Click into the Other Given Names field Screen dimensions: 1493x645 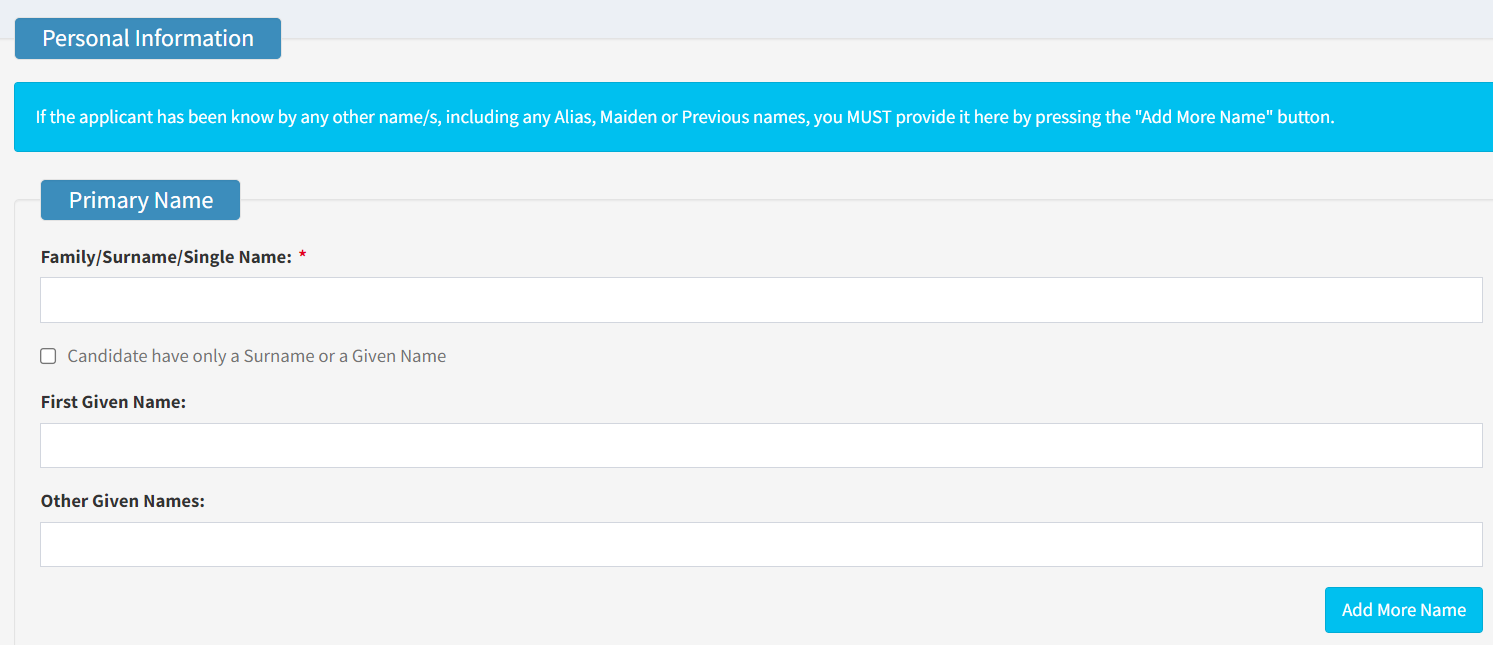[761, 544]
